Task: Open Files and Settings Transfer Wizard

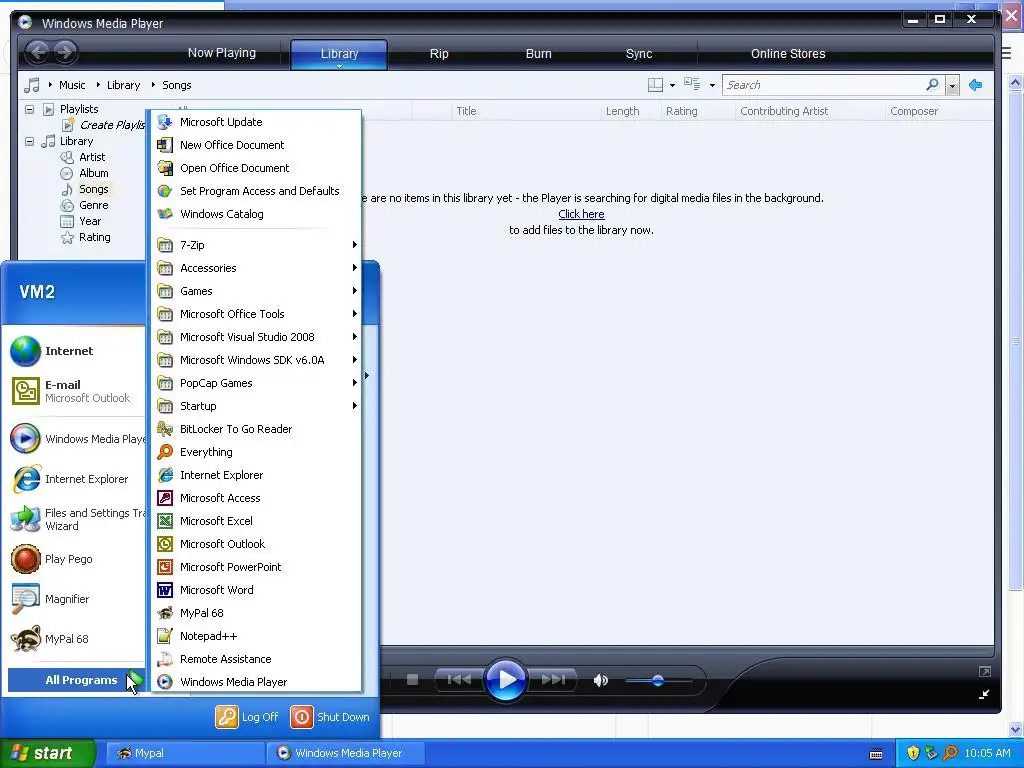Action: tap(76, 519)
